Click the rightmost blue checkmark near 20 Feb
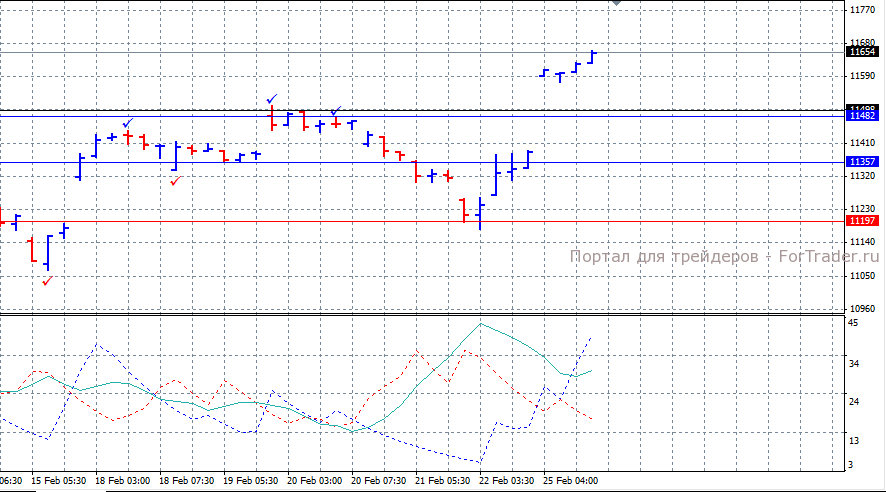The width and height of the screenshot is (886, 492). click(337, 110)
